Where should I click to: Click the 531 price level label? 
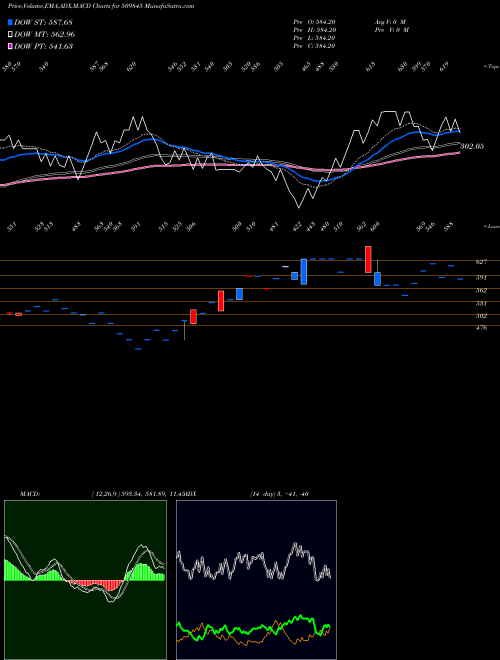(481, 303)
